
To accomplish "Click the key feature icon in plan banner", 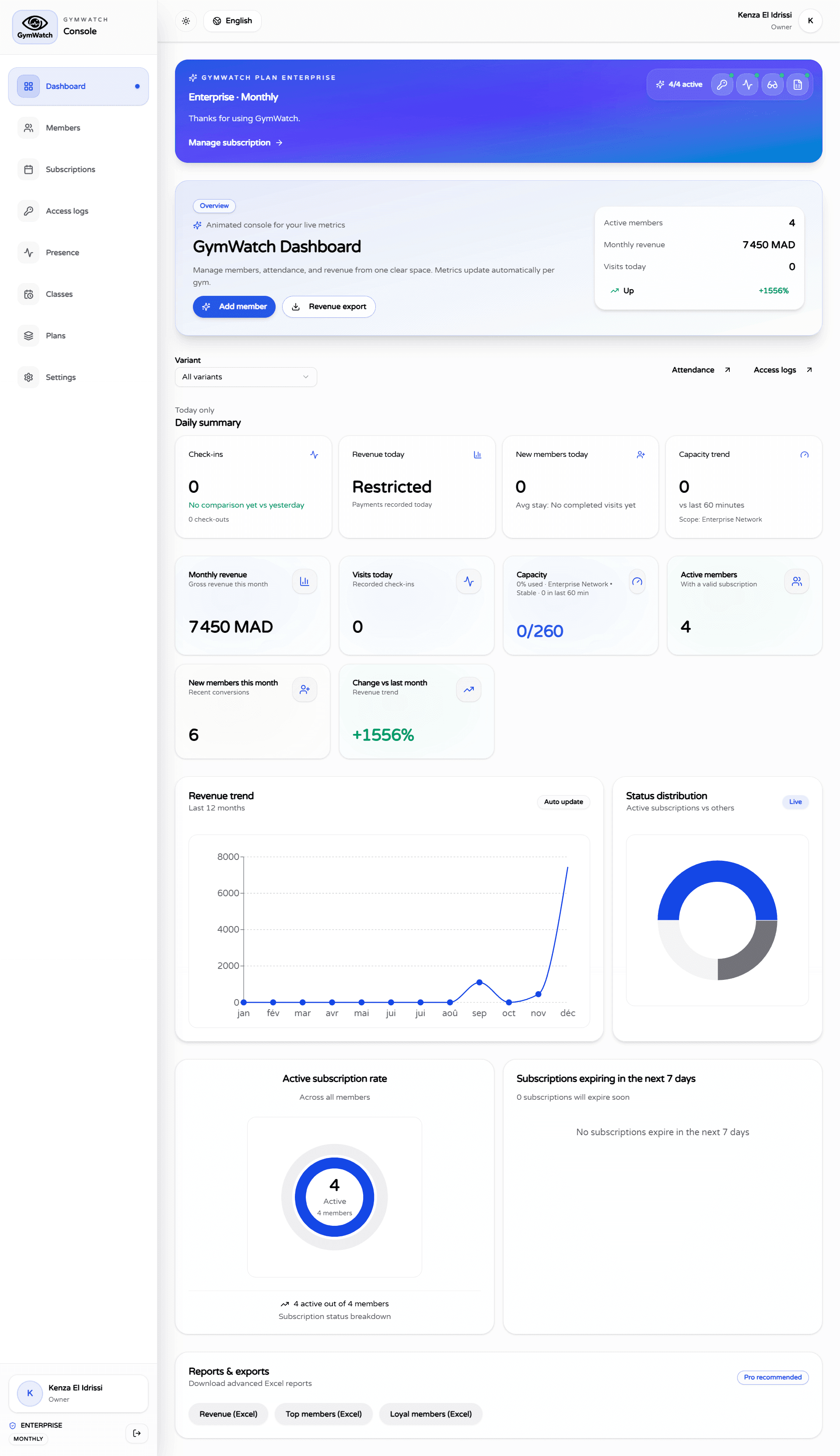I will 722,85.
